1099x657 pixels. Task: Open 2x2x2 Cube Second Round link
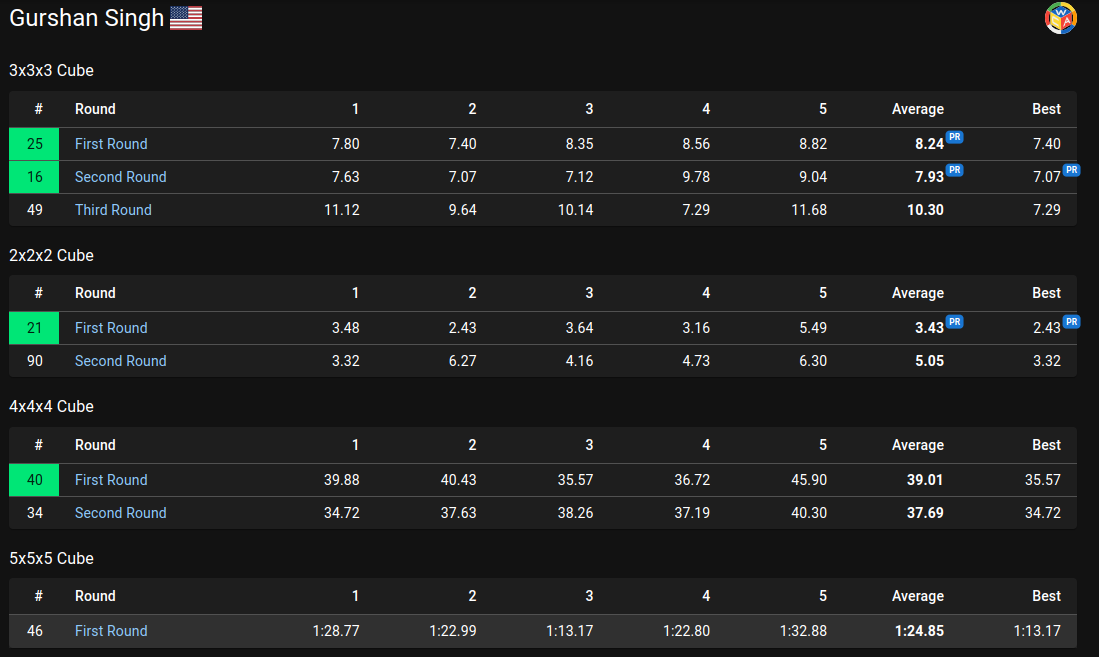pyautogui.click(x=121, y=360)
